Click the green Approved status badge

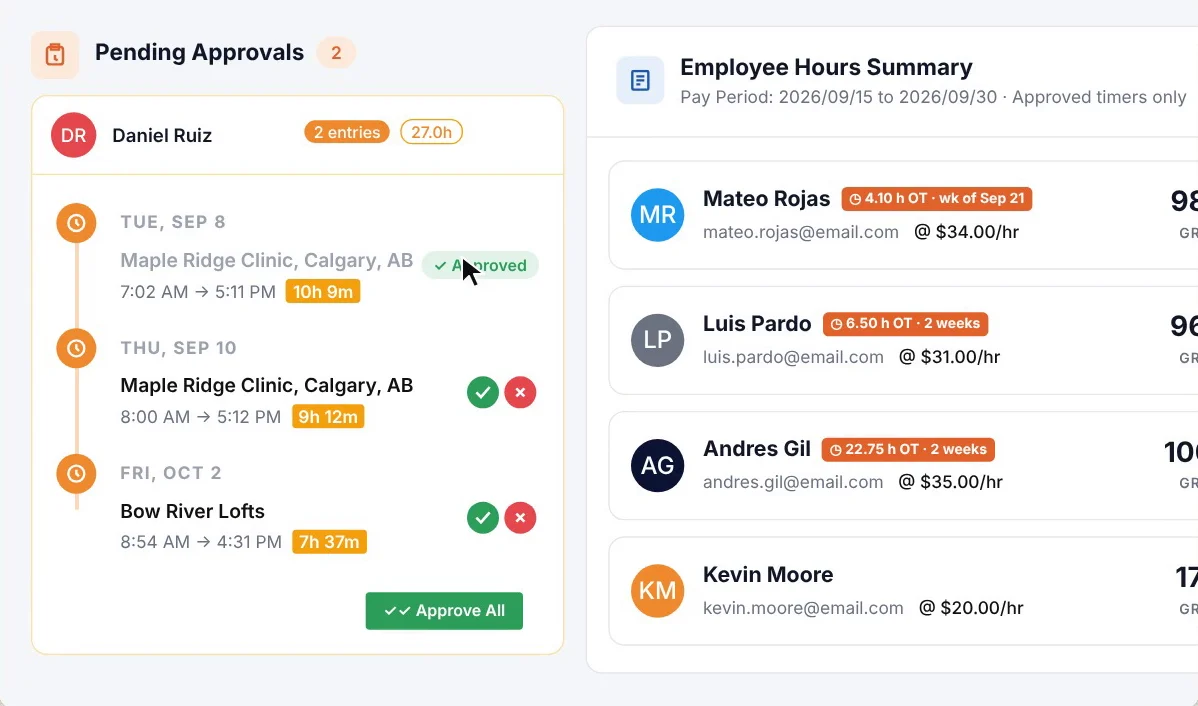(481, 265)
